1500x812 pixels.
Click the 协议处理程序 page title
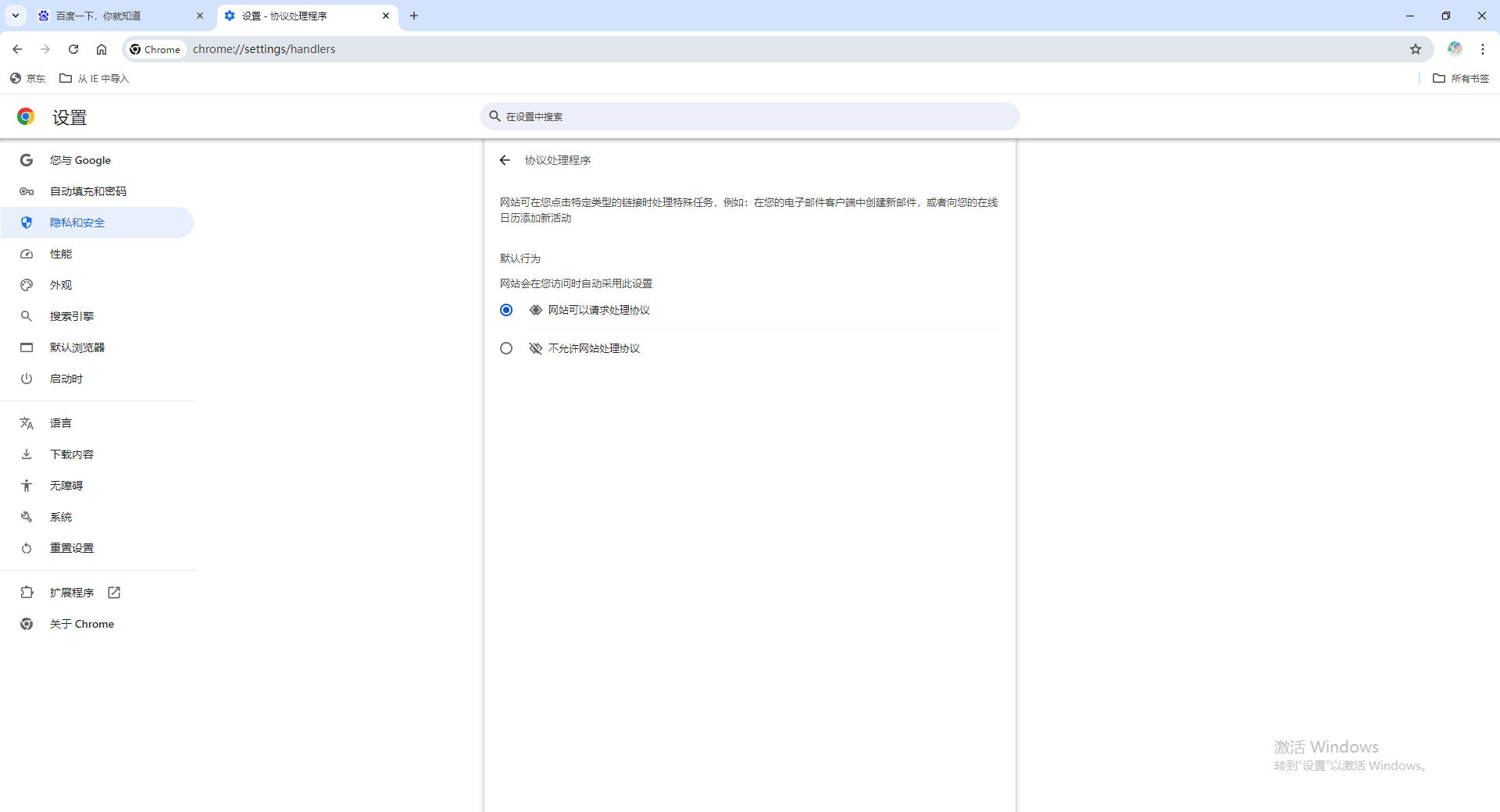558,160
